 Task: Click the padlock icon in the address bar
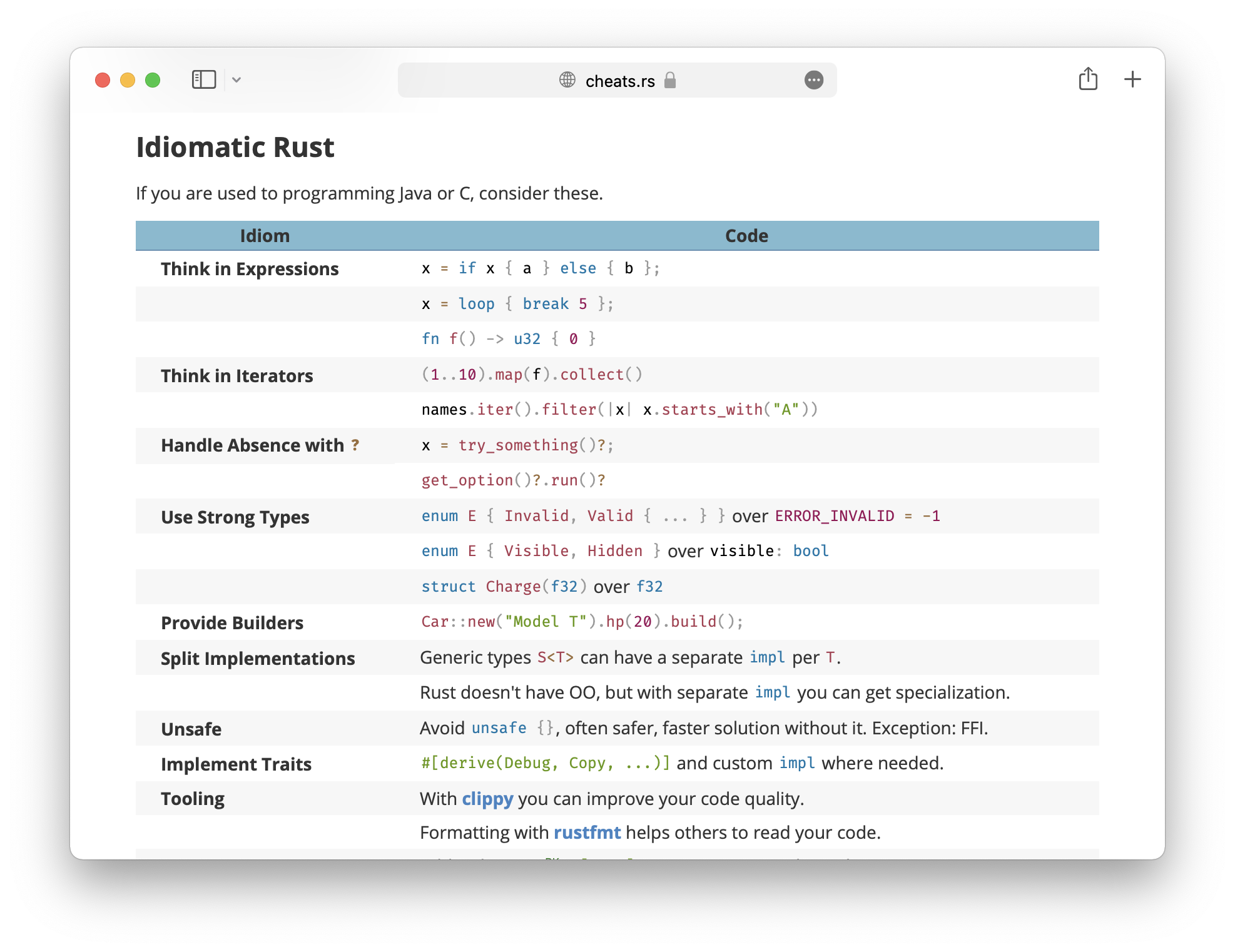(670, 81)
